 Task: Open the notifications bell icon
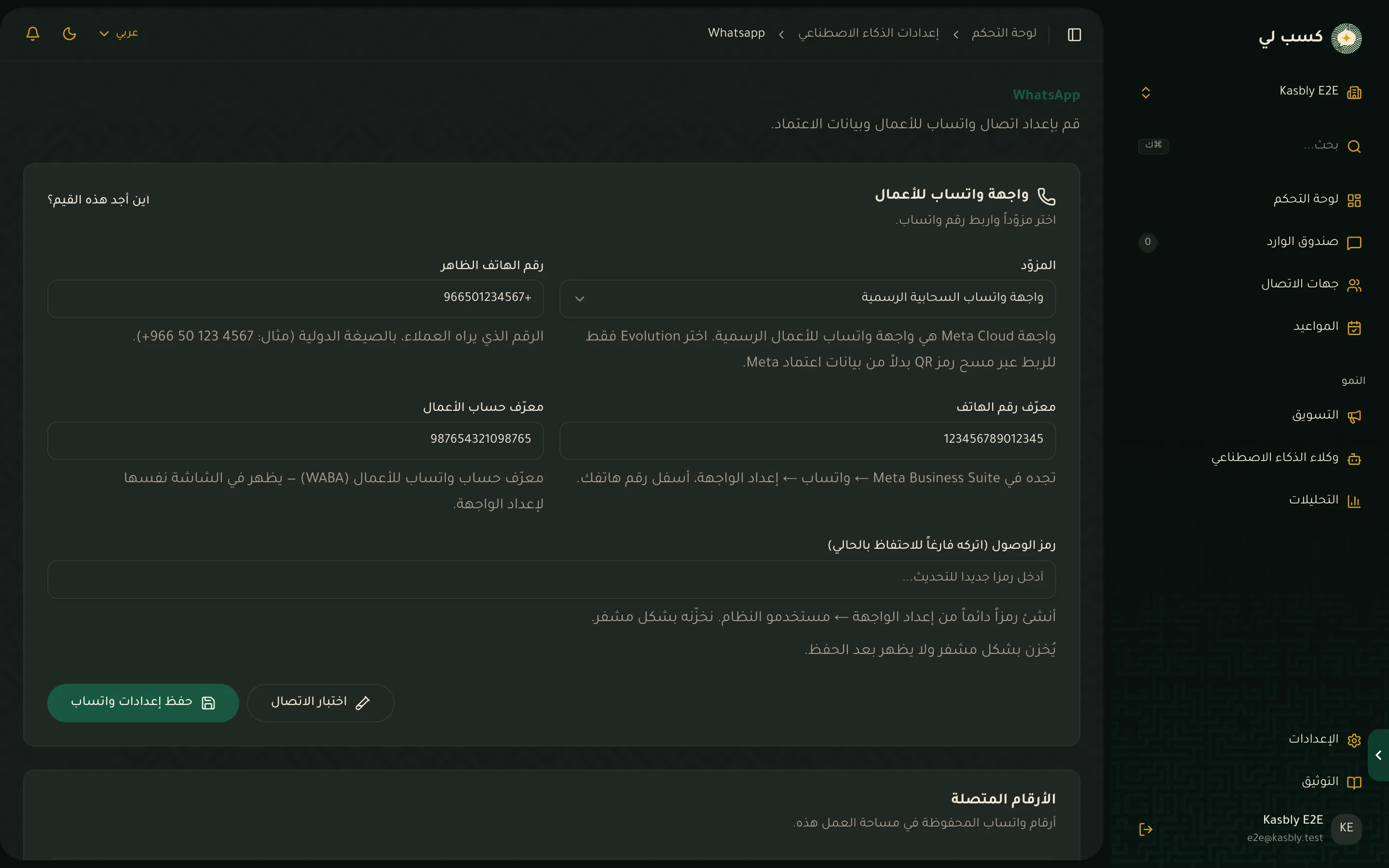pyautogui.click(x=33, y=33)
